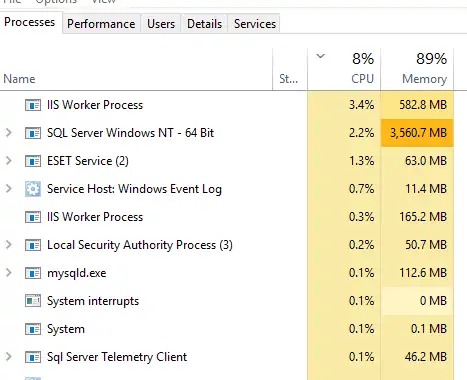Screen dimensions: 467x380
Task: Click the 1.3% CPU value for ESET Service
Action: pos(361,161)
